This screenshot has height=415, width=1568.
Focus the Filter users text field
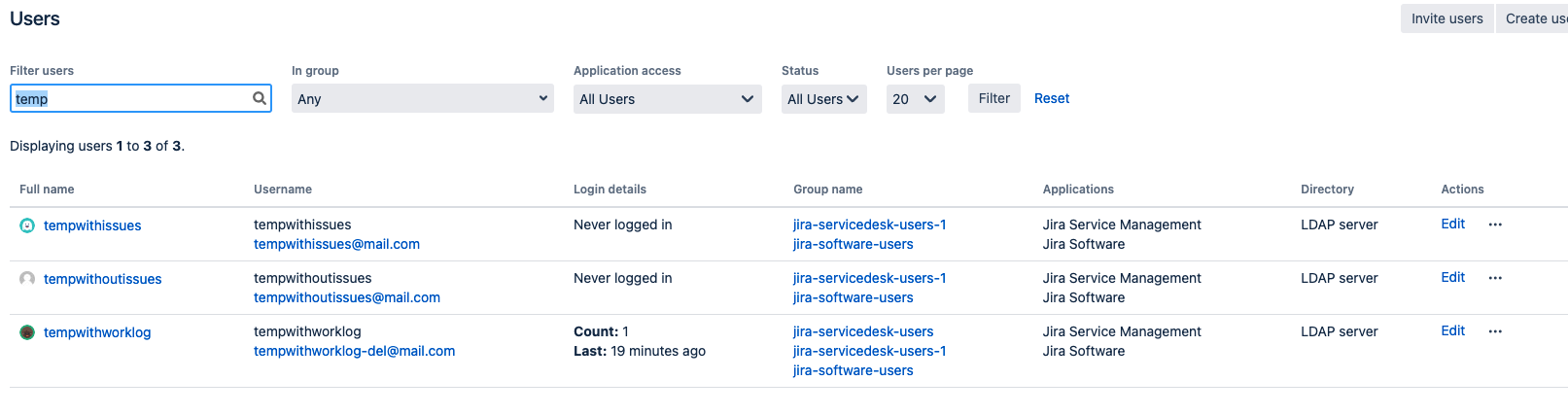click(x=131, y=98)
